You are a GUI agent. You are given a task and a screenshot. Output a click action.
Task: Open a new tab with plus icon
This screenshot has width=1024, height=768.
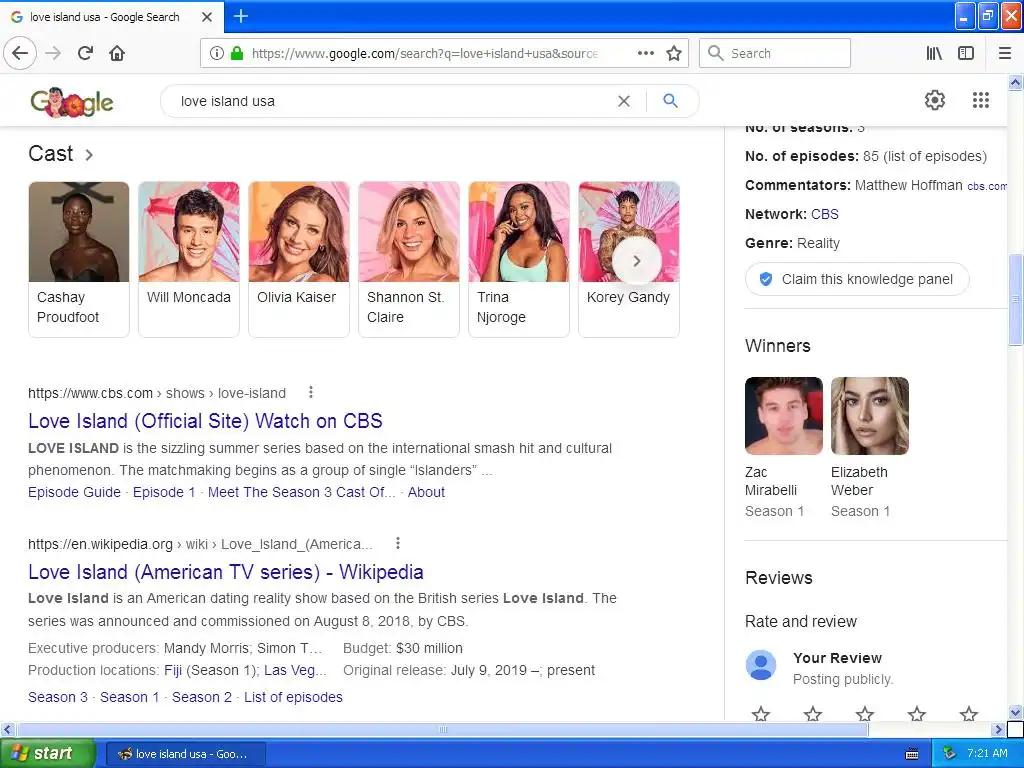tap(240, 16)
